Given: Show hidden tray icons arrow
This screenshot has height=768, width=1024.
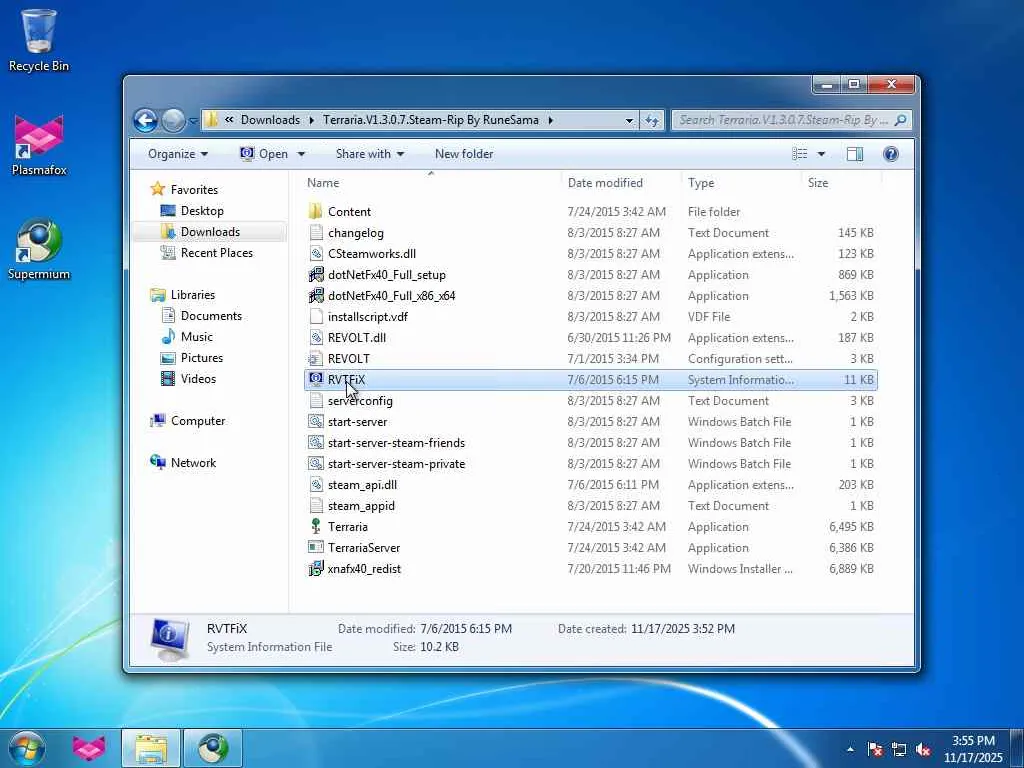Looking at the screenshot, I should click(x=850, y=749).
